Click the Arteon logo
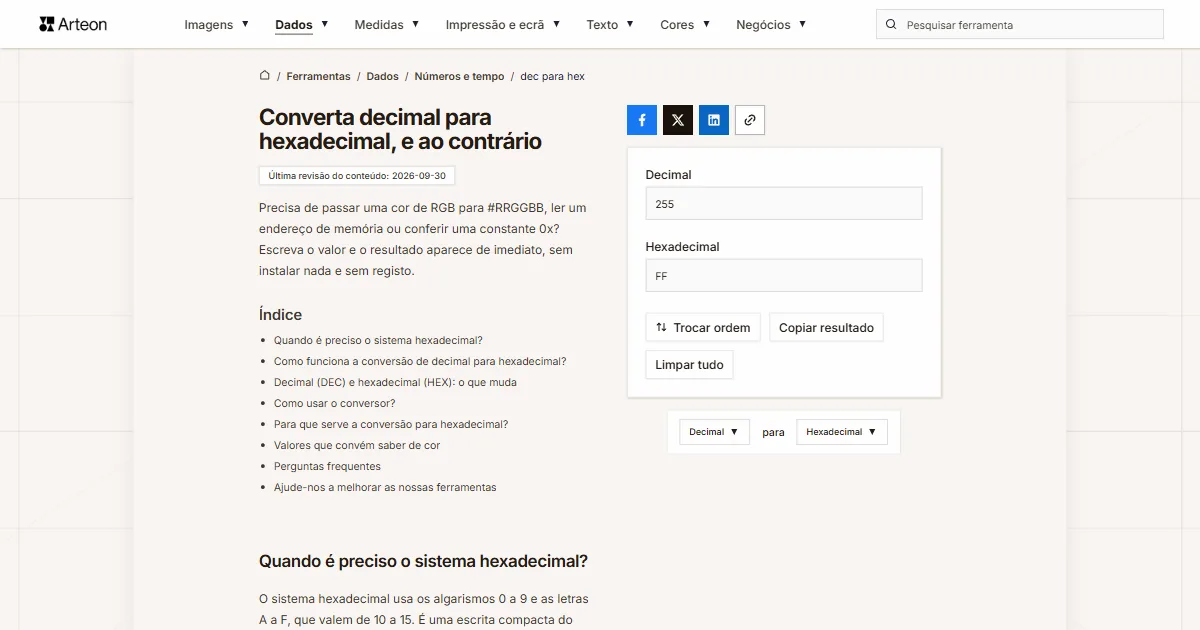The image size is (1200, 630). coord(73,24)
